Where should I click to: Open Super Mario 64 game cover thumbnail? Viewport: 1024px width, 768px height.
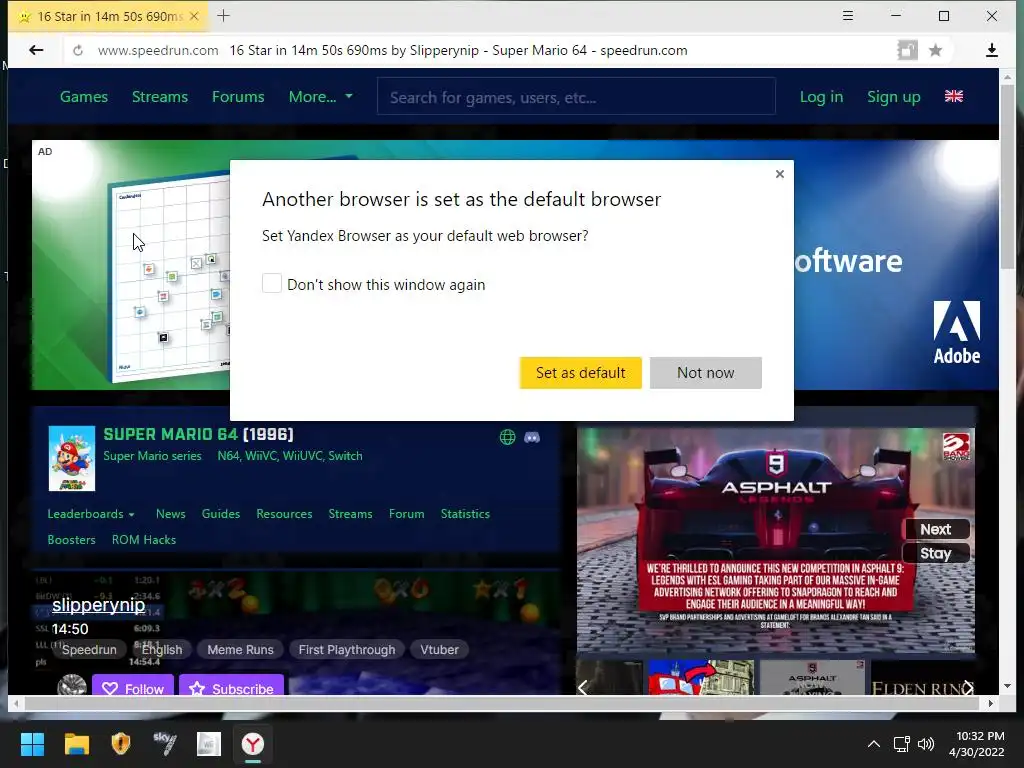point(72,458)
